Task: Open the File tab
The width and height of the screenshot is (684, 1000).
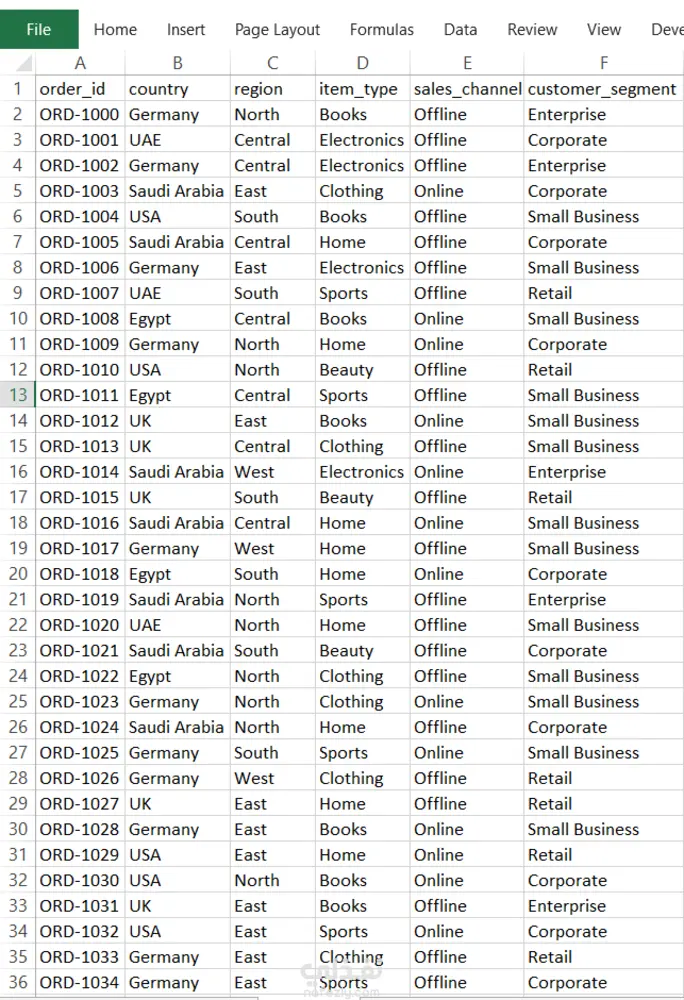Action: pos(39,29)
